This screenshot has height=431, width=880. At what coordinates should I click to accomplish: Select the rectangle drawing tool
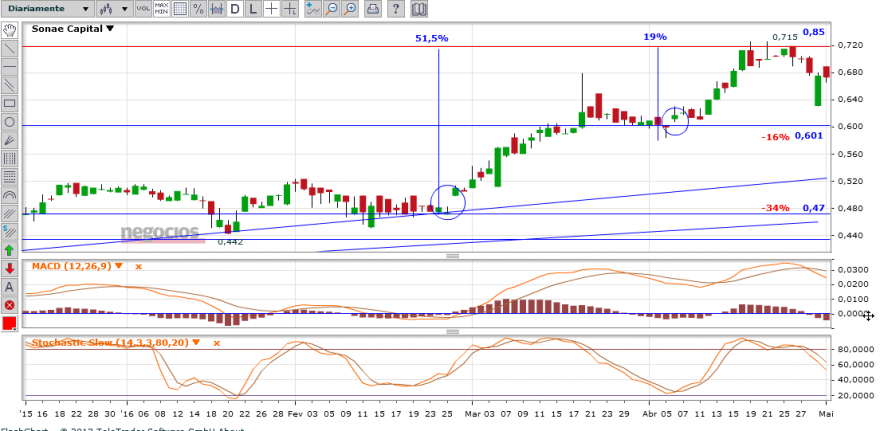10,103
